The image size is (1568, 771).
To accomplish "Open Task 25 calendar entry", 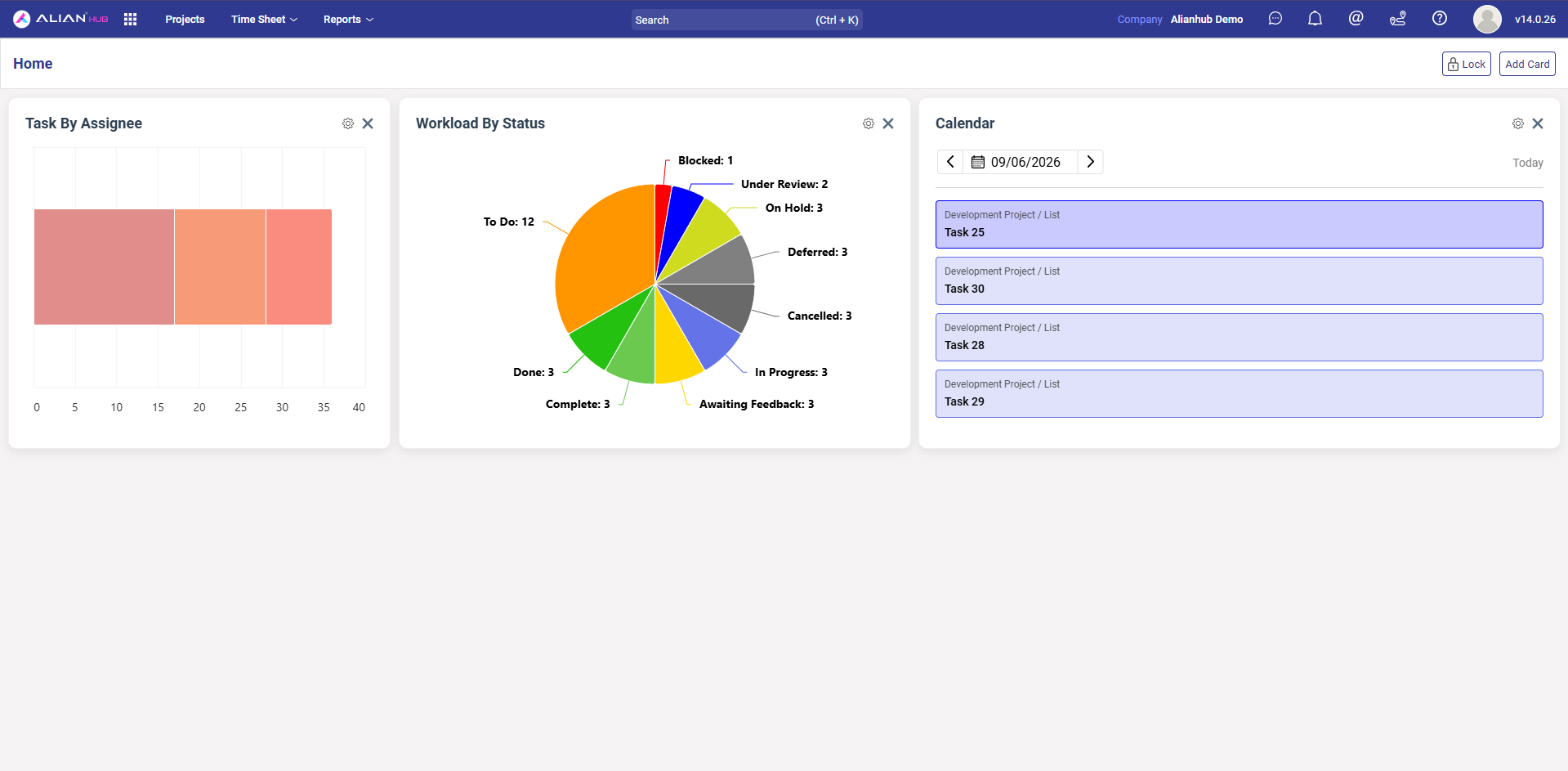I will [1239, 224].
